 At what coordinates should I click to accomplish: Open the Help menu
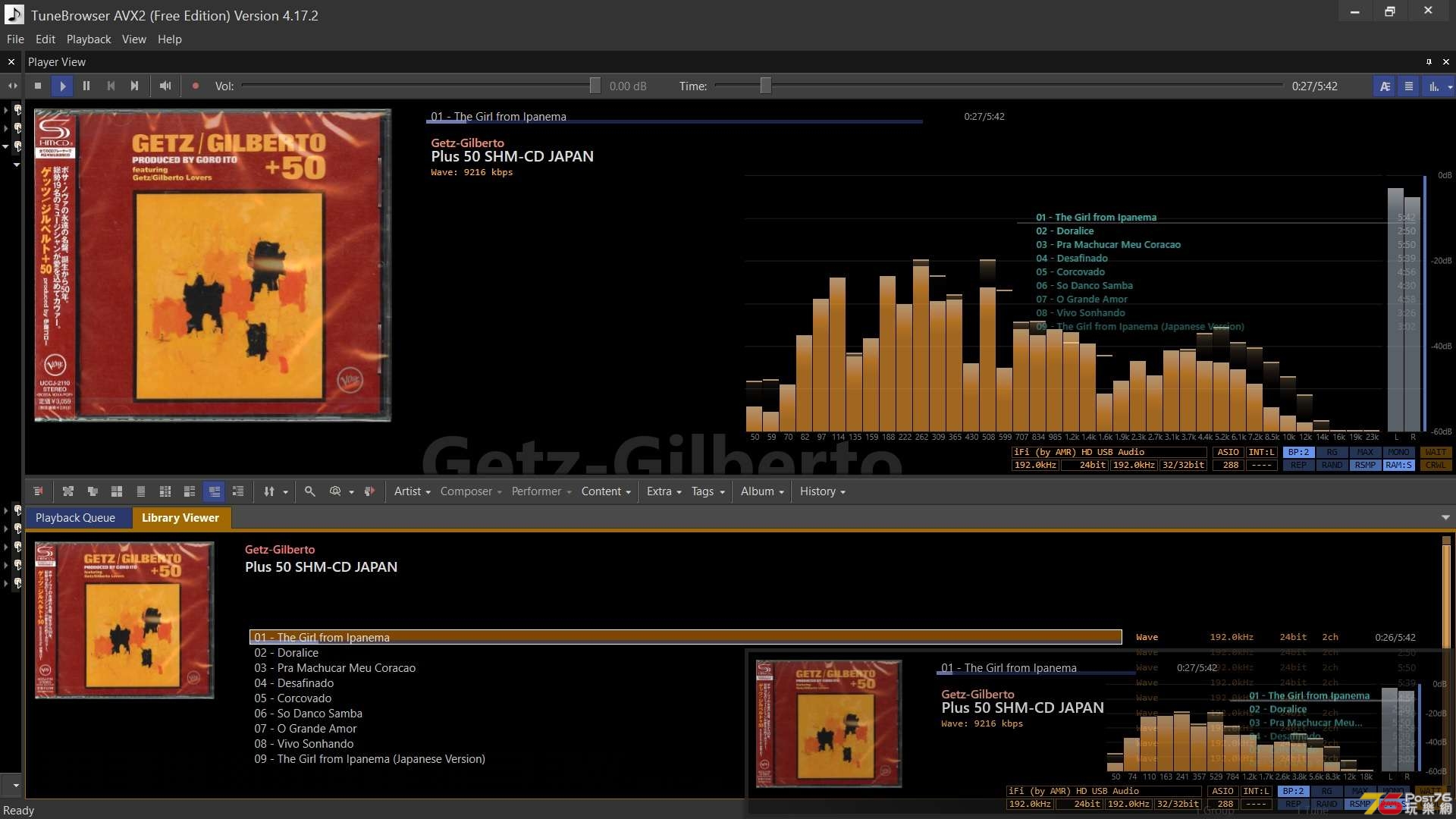[170, 39]
